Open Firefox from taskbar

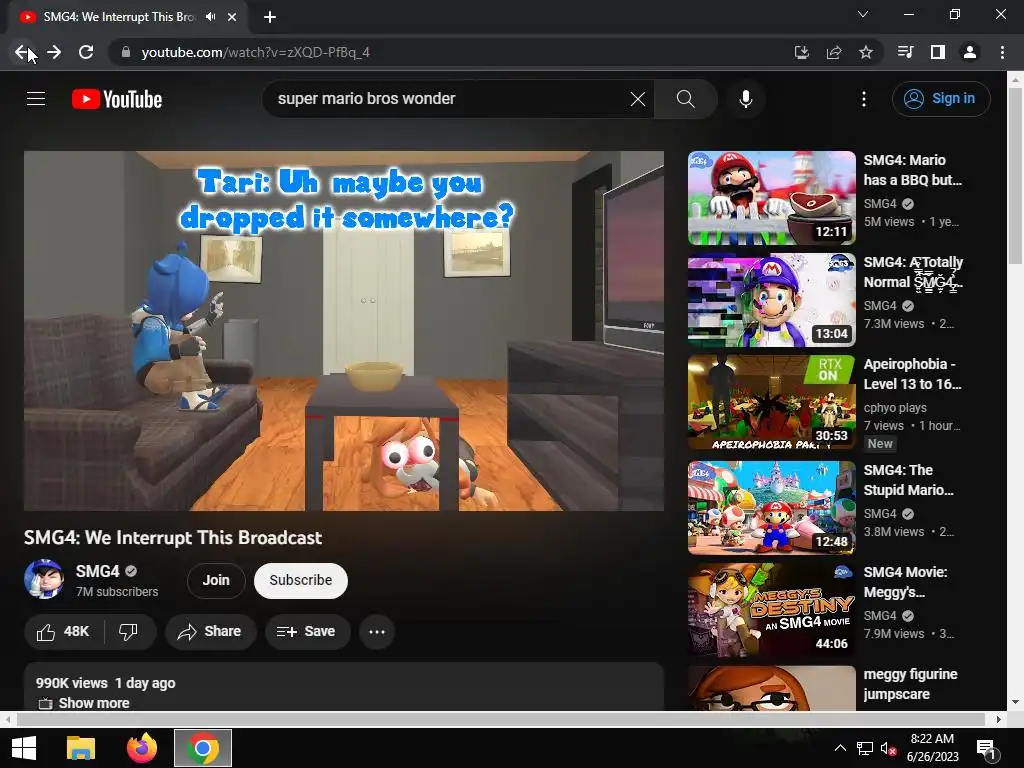tap(142, 748)
